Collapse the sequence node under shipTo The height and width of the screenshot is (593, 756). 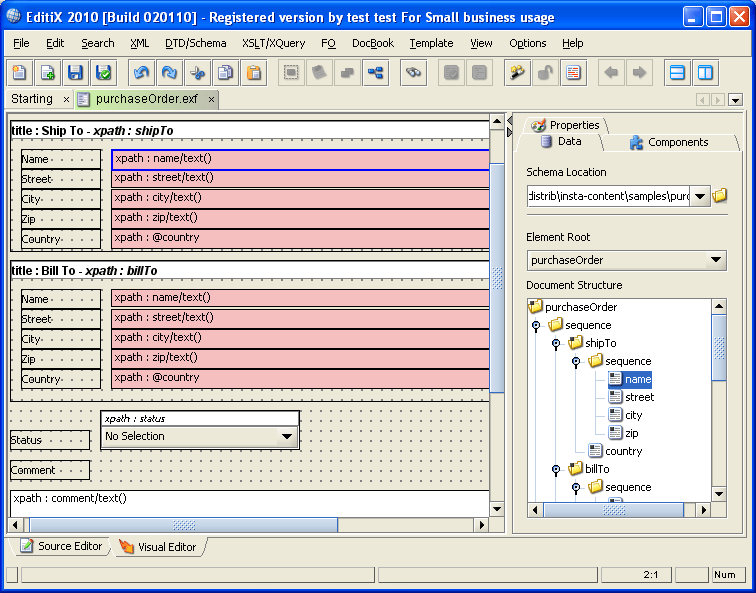pyautogui.click(x=576, y=362)
